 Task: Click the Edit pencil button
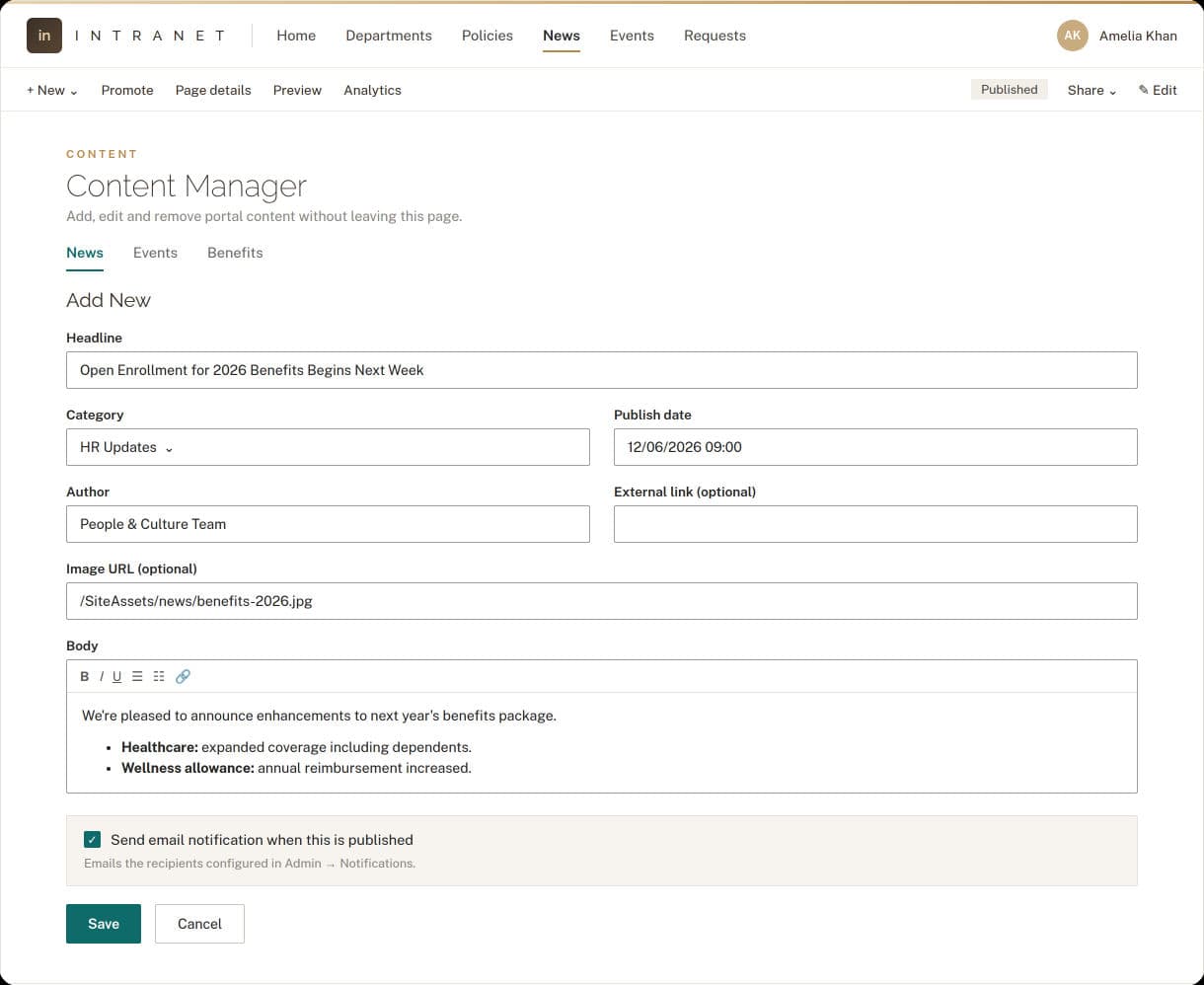[x=1158, y=90]
